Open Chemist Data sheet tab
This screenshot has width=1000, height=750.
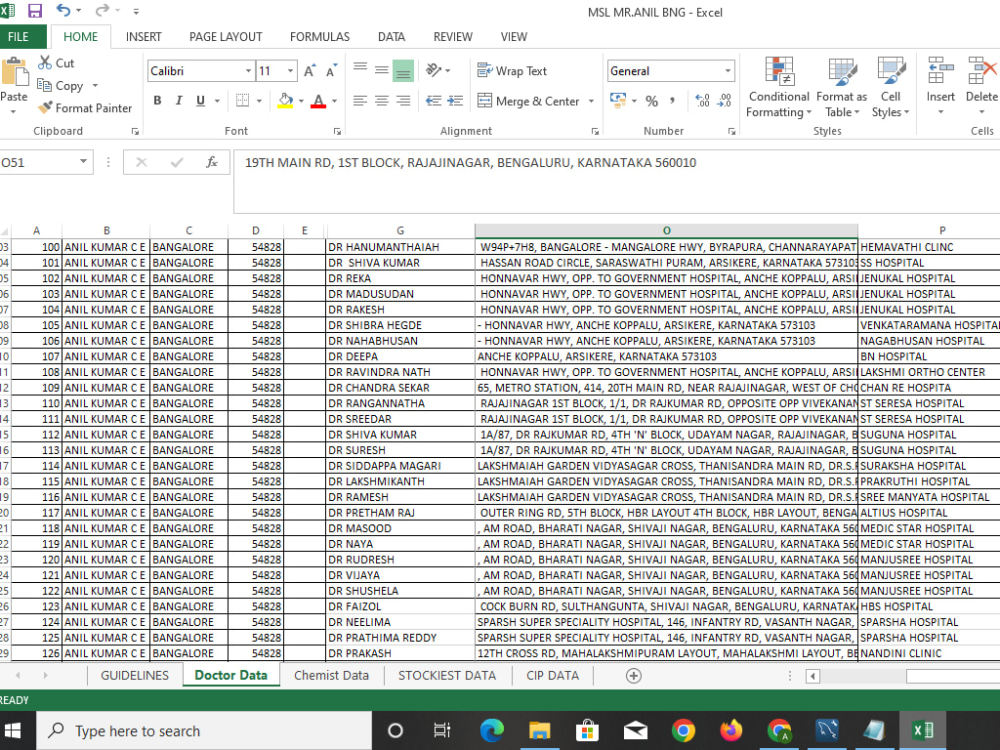[x=331, y=675]
